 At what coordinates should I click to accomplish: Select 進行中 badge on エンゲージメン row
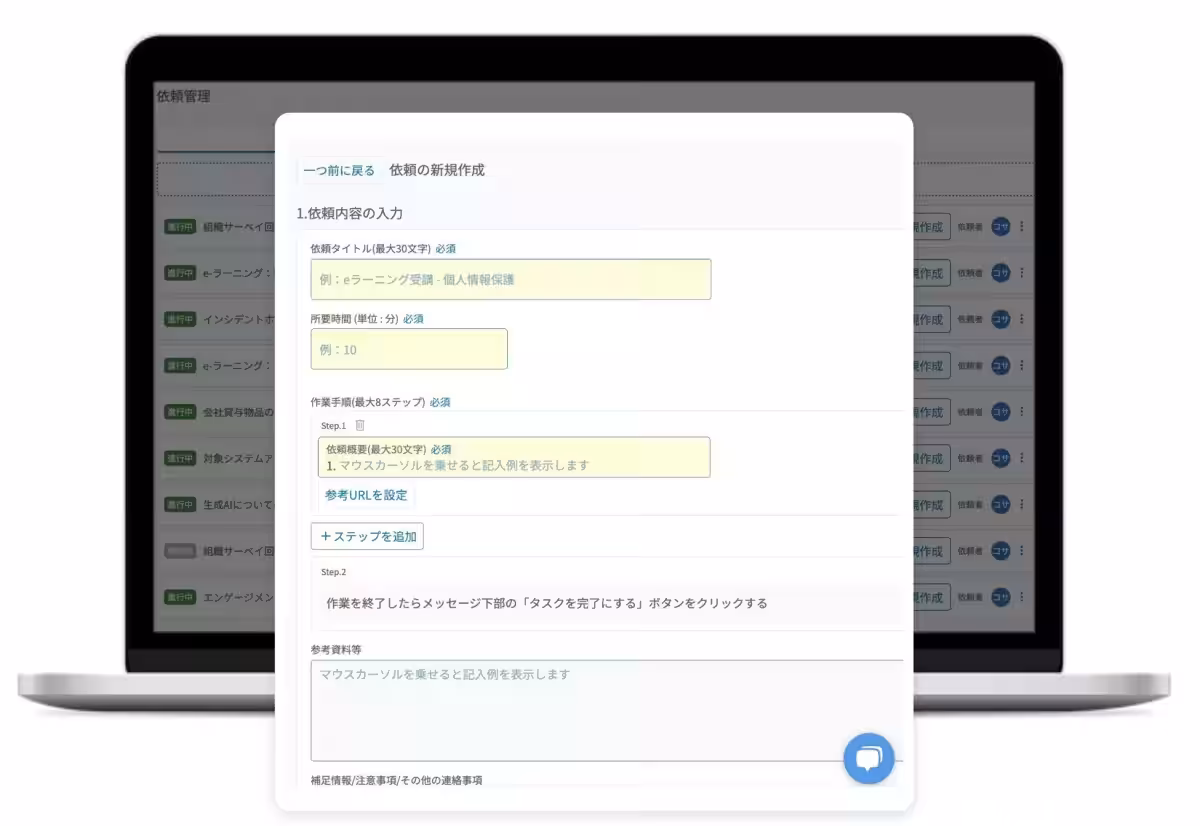[x=180, y=597]
